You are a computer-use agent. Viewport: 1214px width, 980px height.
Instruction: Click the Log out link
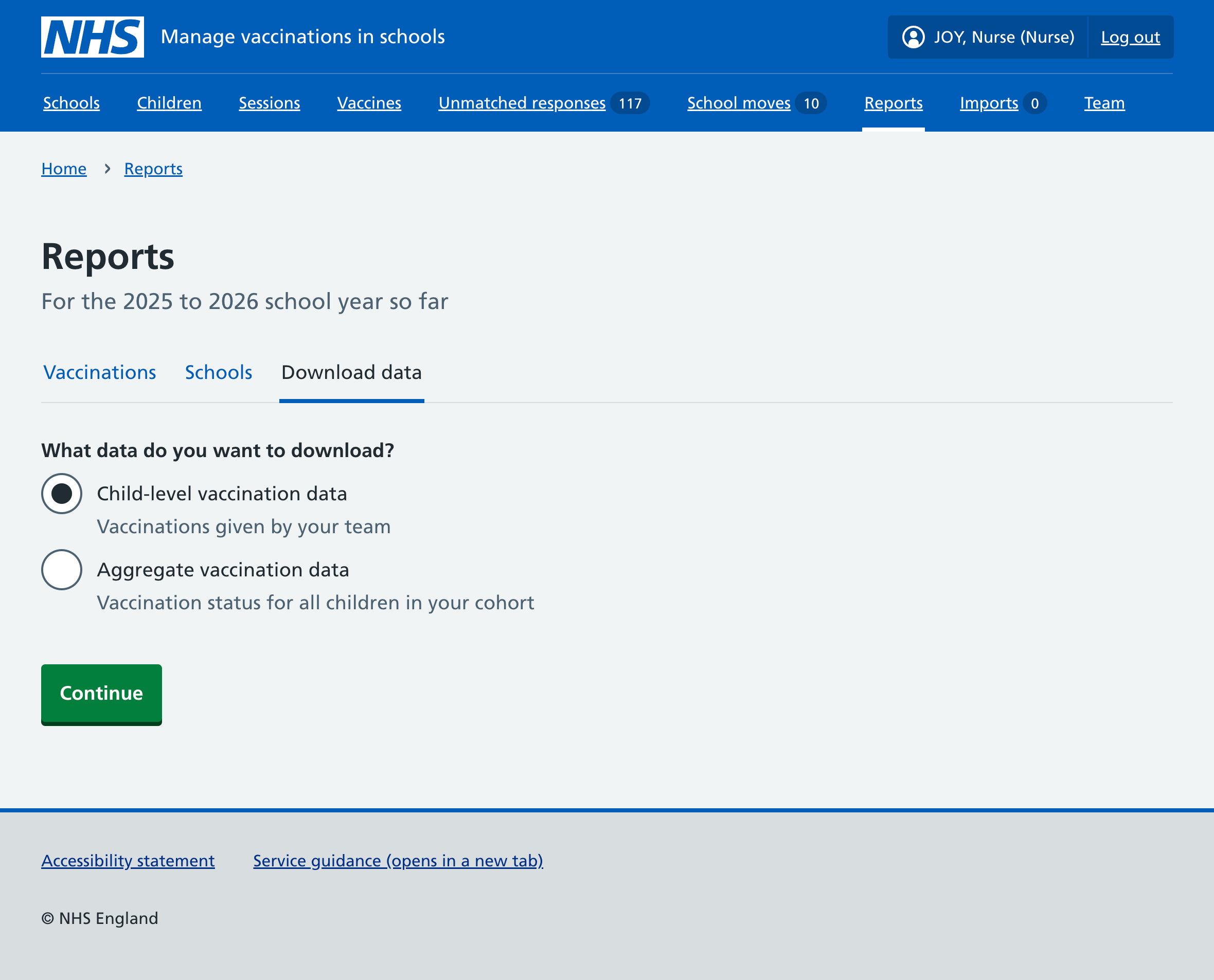click(x=1129, y=37)
